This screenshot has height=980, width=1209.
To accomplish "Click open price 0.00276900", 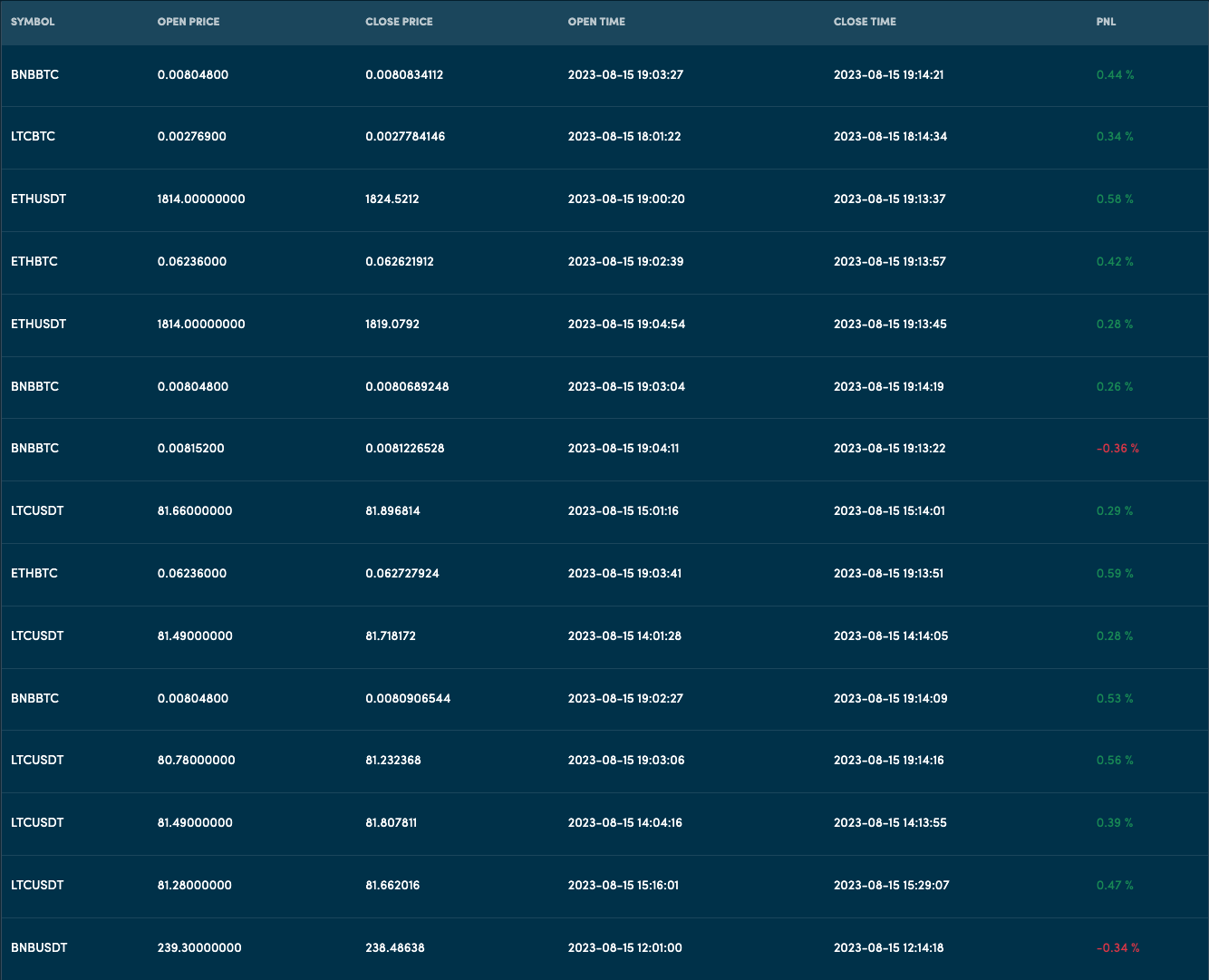I will 192,137.
